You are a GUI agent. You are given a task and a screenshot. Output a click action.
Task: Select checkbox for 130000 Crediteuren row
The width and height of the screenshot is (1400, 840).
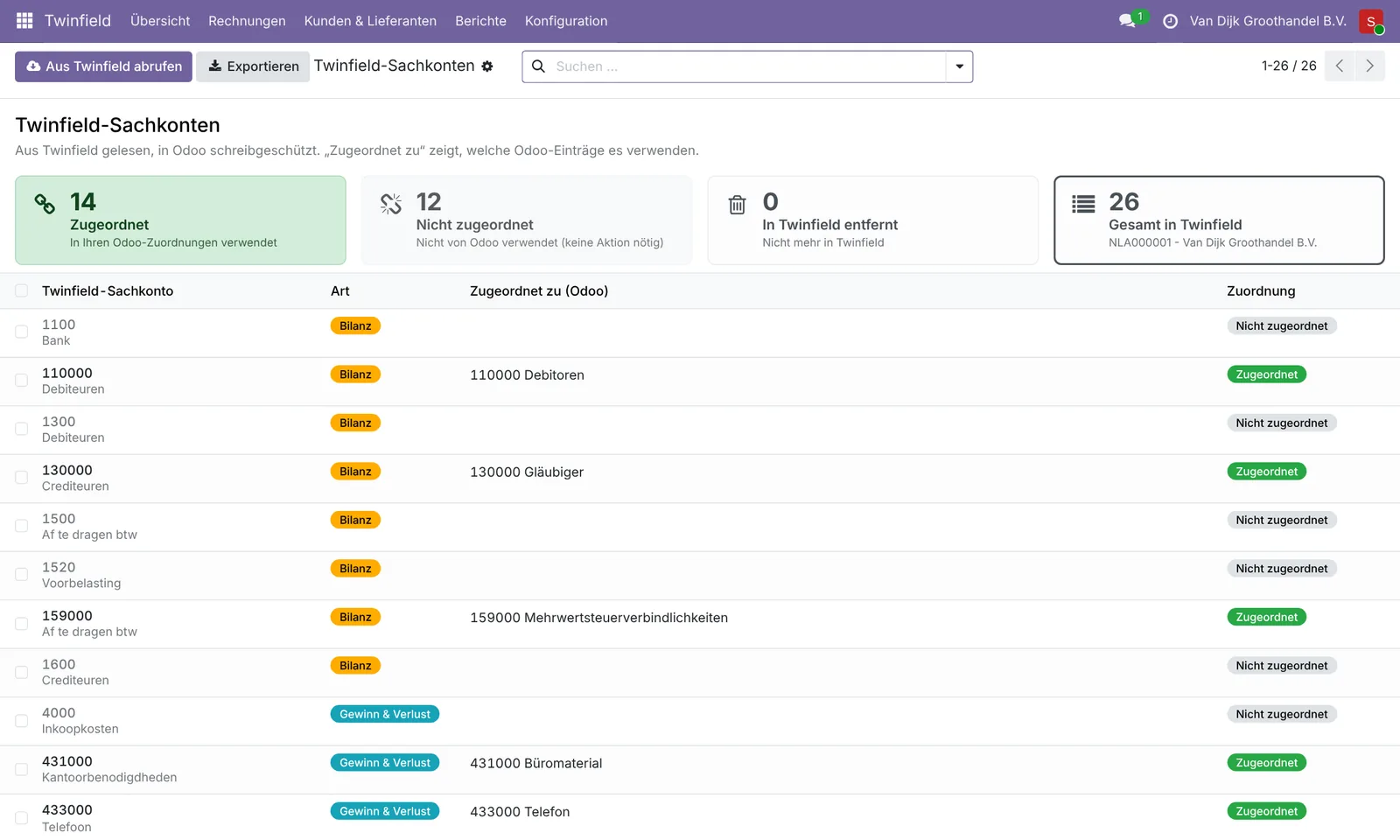(22, 478)
